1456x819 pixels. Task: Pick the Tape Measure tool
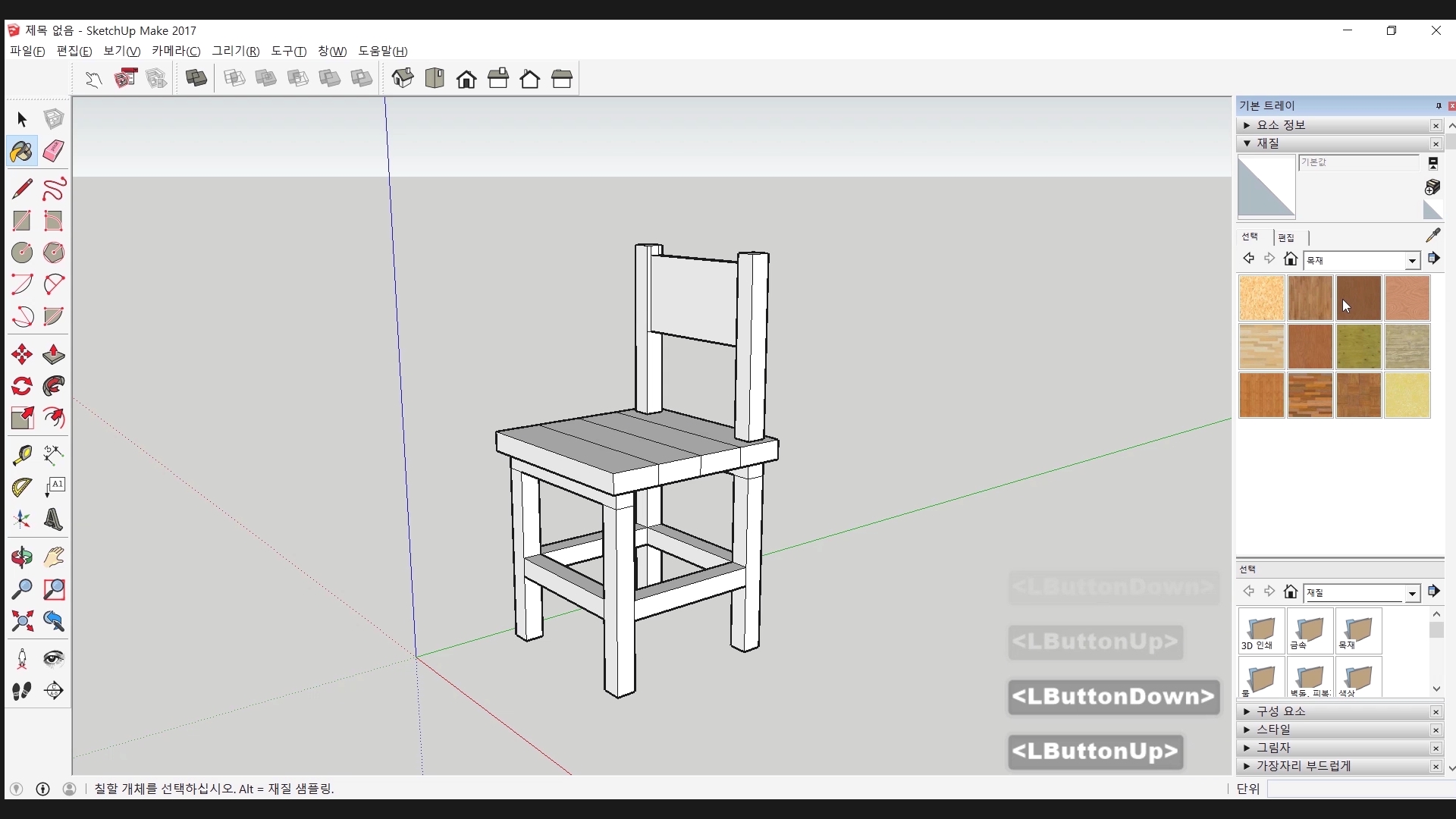pyautogui.click(x=22, y=455)
